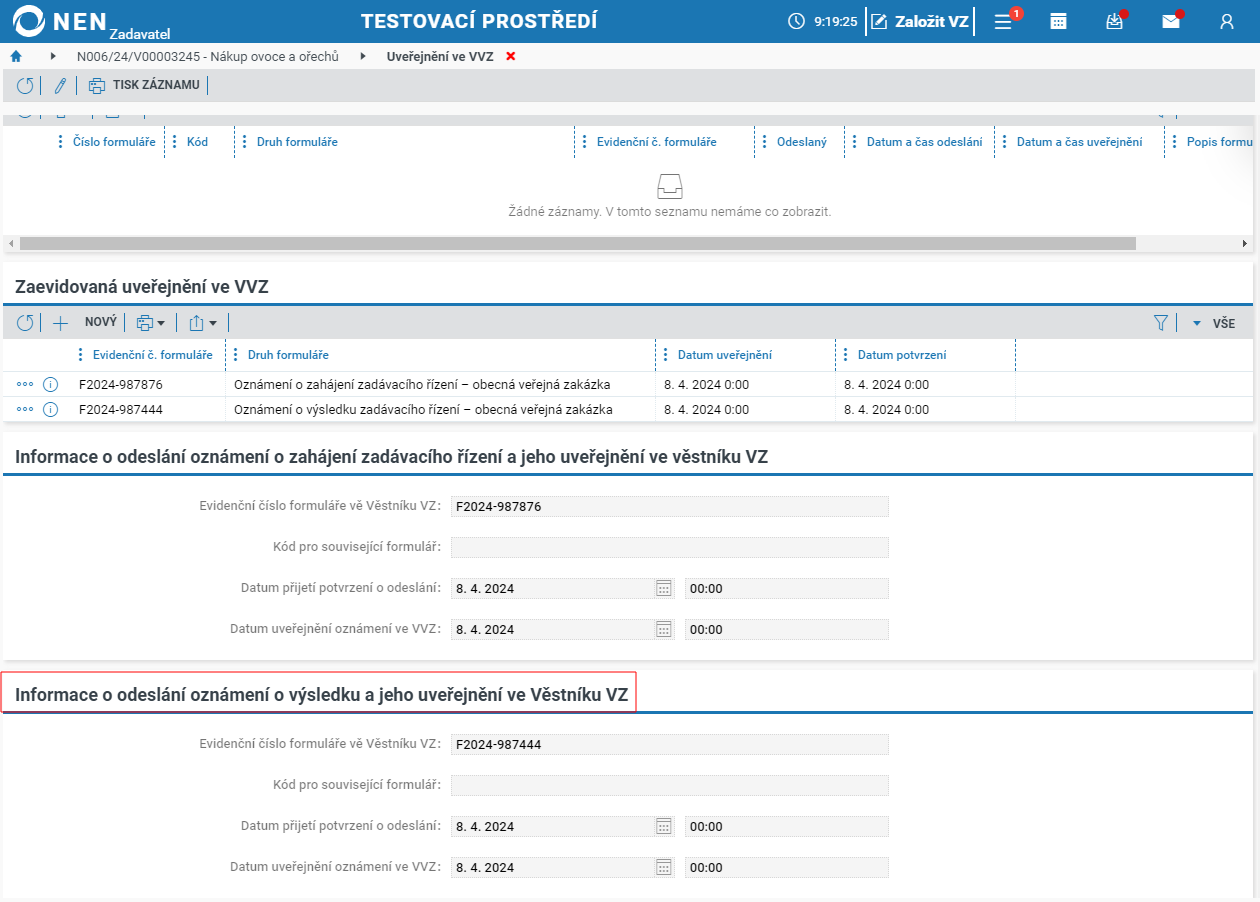Select breadcrumb N006/24/V00003245 - Nákup ovoce a ořechů
This screenshot has width=1260, height=902.
click(x=208, y=57)
